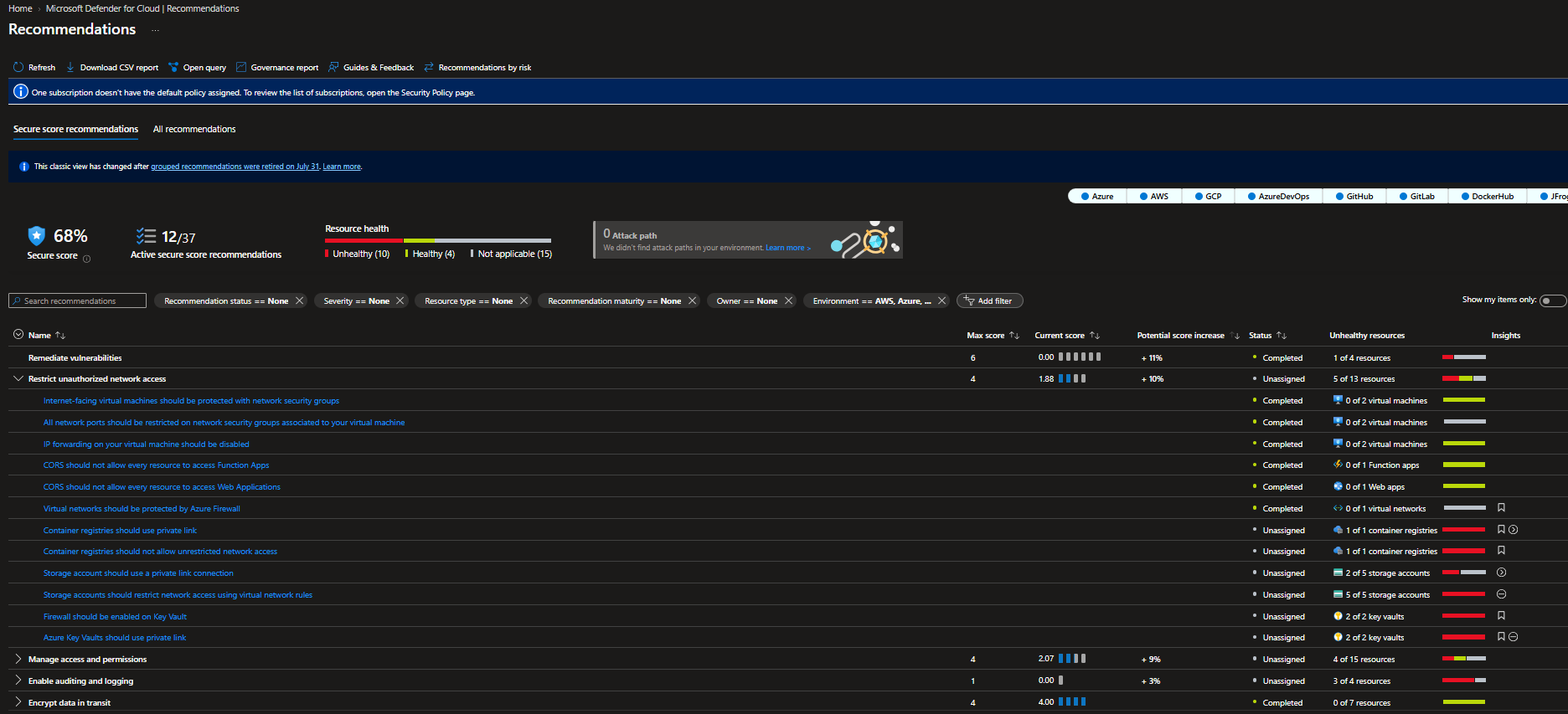This screenshot has width=1568, height=714.
Task: Open Guides & Feedback
Action: tap(371, 67)
